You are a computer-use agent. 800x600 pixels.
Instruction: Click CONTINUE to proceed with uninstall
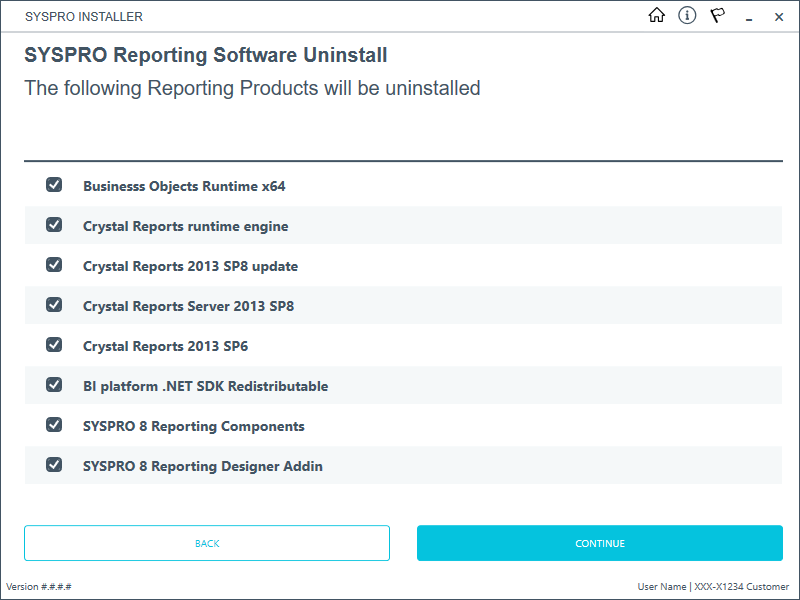click(600, 543)
